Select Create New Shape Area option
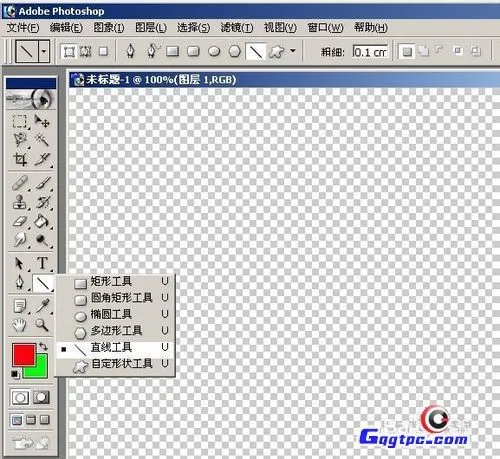Image resolution: width=500 pixels, height=459 pixels. [x=407, y=52]
